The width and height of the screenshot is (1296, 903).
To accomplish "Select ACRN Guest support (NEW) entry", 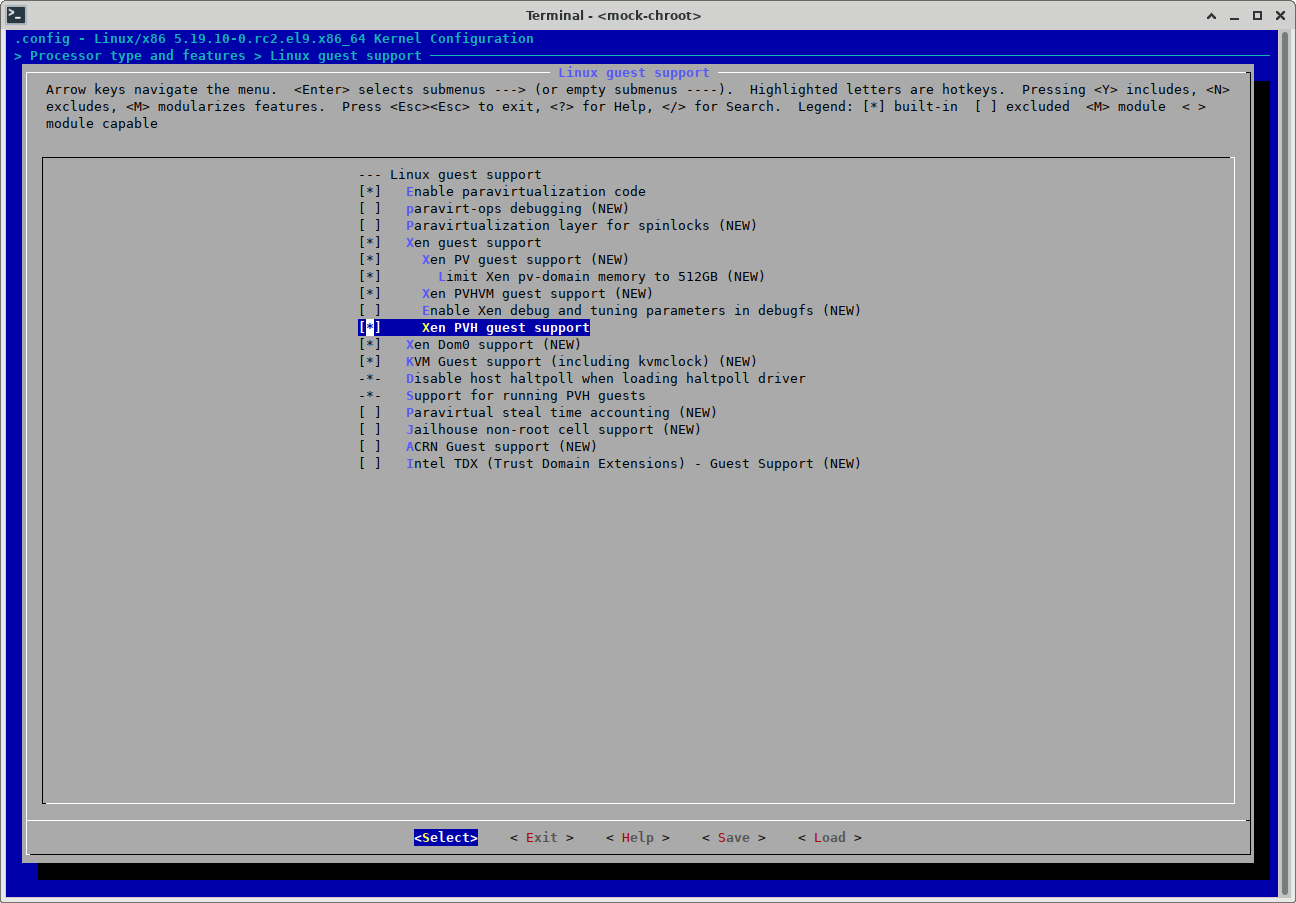I will (502, 446).
